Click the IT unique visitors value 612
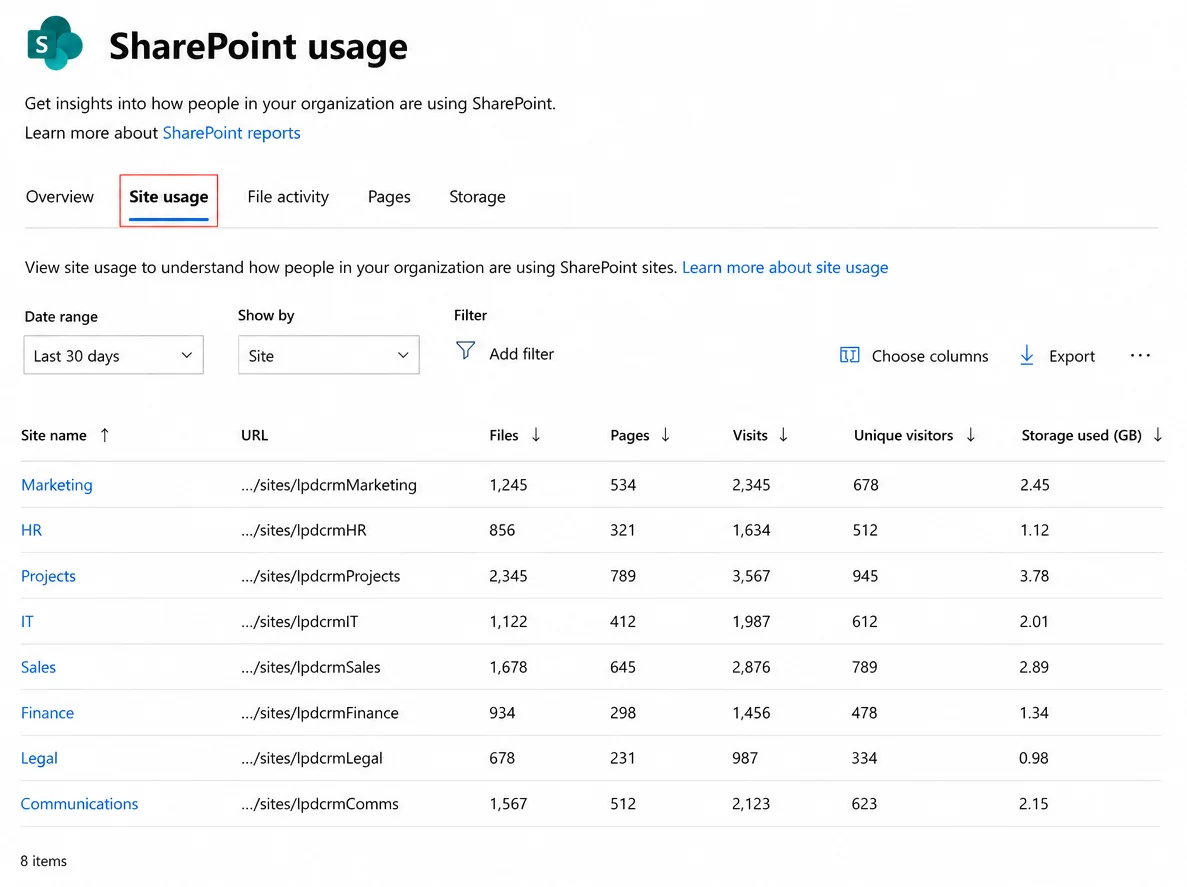 [x=865, y=621]
